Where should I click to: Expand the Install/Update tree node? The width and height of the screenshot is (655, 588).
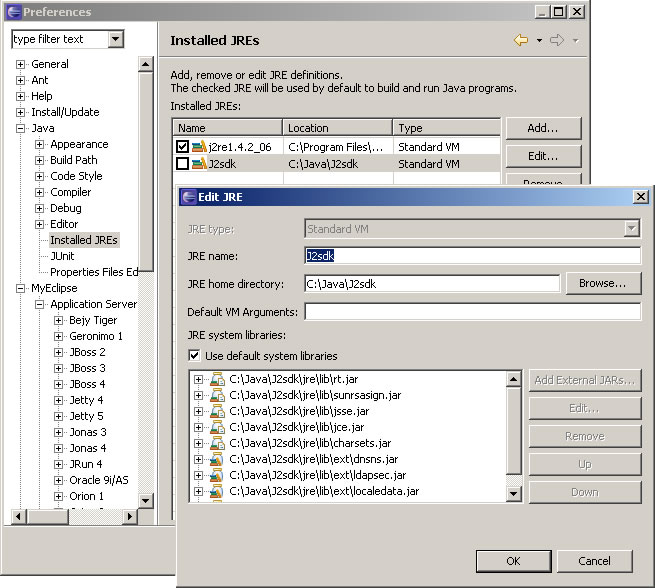(x=20, y=112)
